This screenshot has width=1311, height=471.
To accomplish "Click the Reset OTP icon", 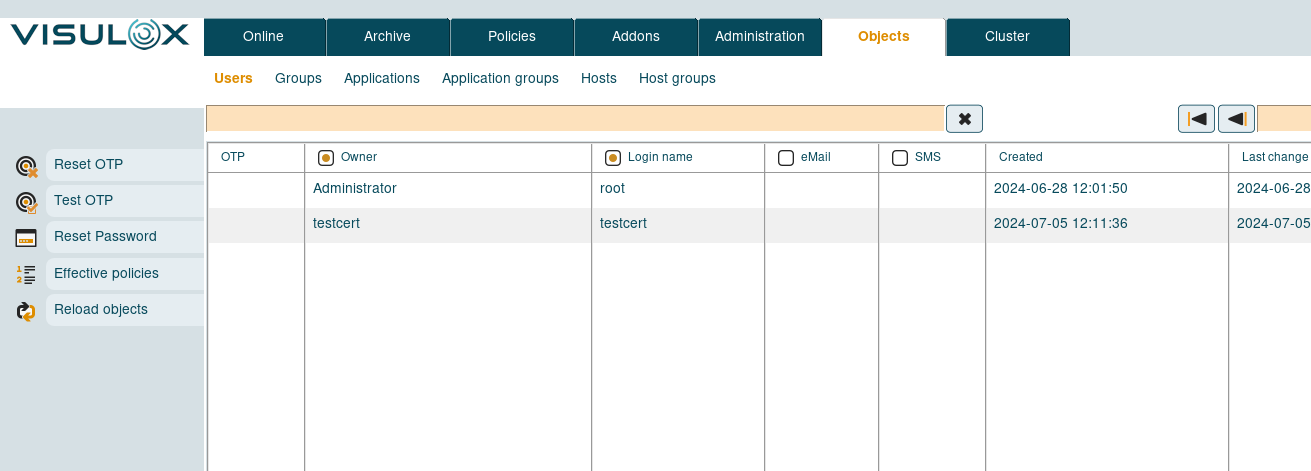I will 27,166.
